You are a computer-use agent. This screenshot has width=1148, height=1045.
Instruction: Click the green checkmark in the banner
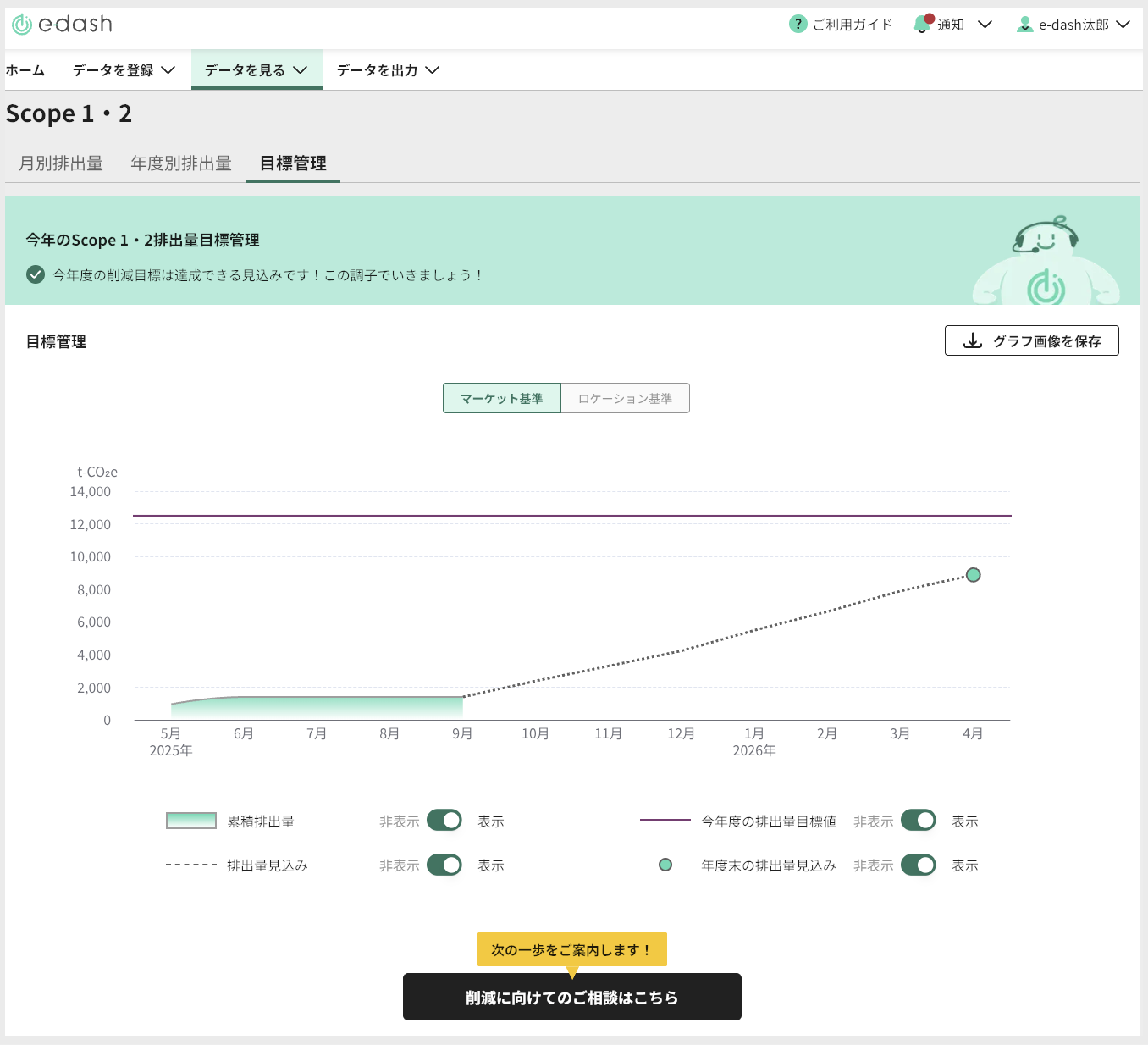34,274
